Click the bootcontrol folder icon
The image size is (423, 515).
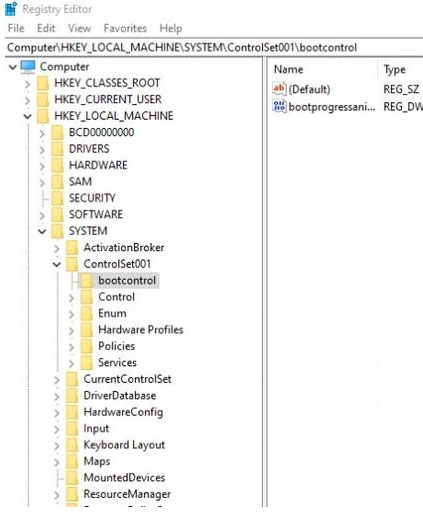click(x=87, y=280)
